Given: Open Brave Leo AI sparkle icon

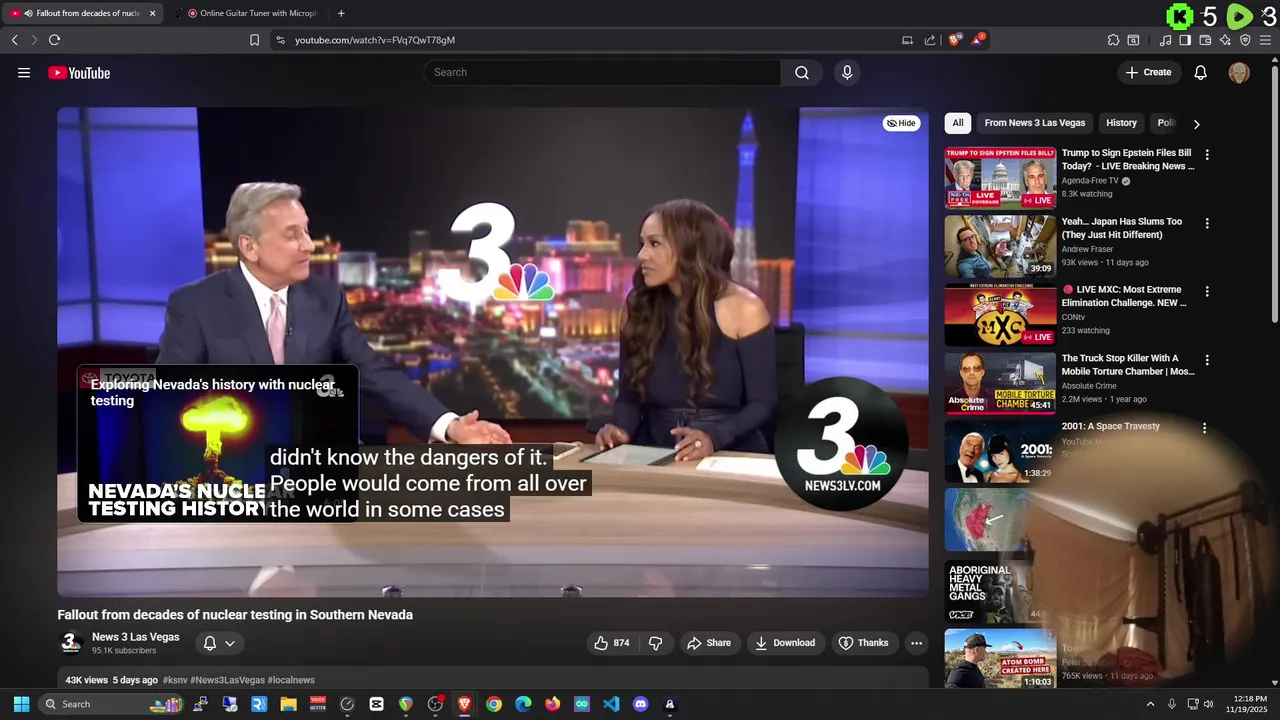Looking at the screenshot, I should click(1225, 40).
